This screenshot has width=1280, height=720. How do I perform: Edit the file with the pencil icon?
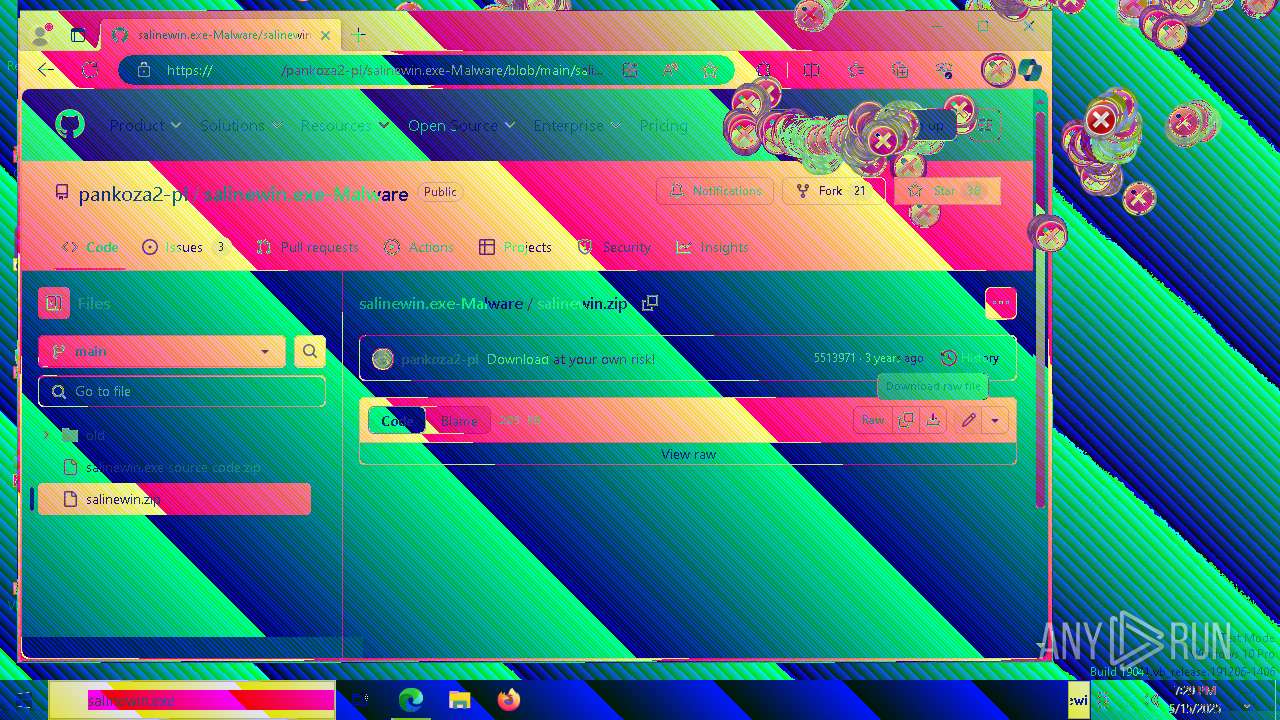[x=968, y=421]
